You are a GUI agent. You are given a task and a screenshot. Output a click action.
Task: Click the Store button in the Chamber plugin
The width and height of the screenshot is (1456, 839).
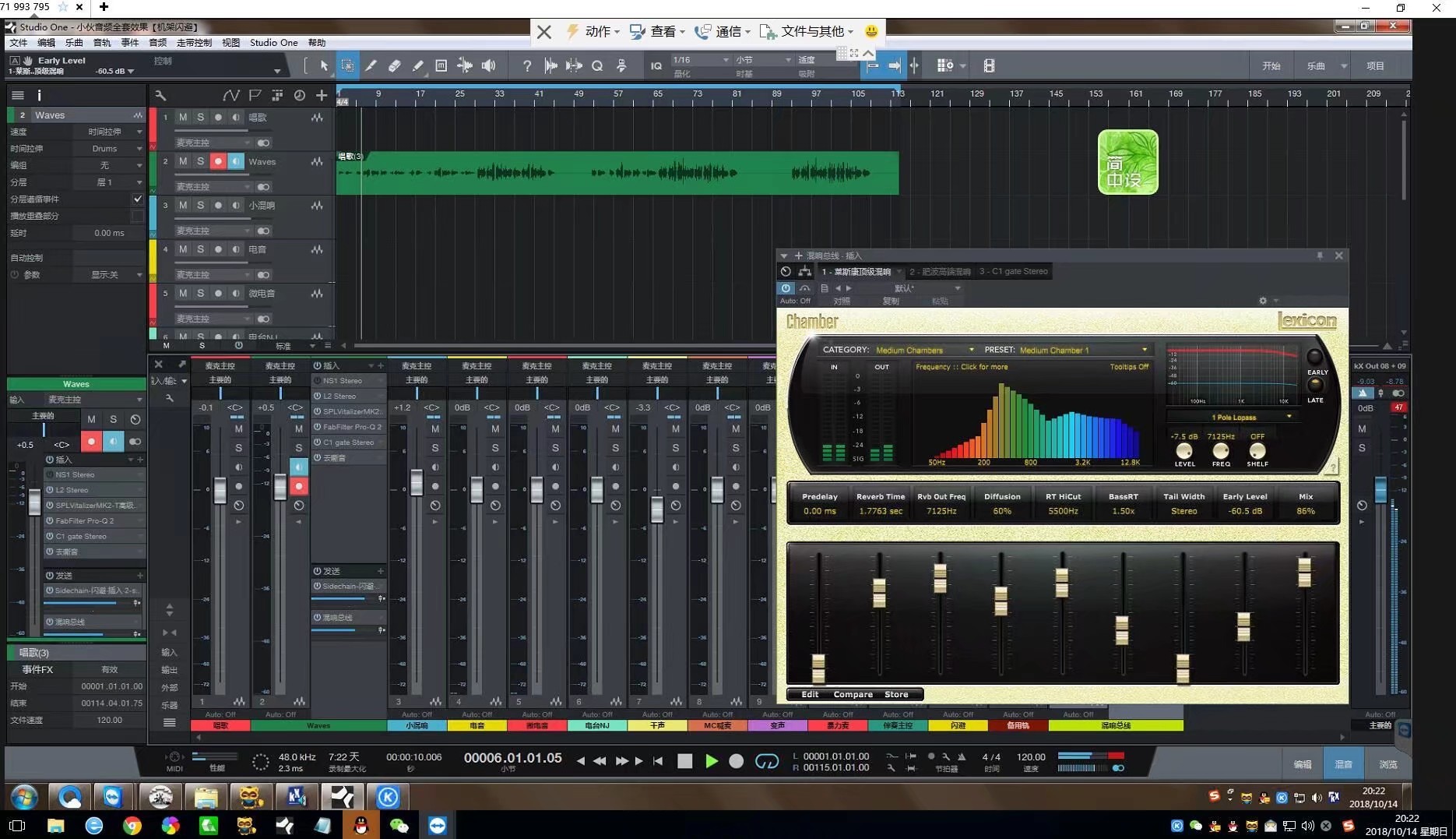coord(896,694)
